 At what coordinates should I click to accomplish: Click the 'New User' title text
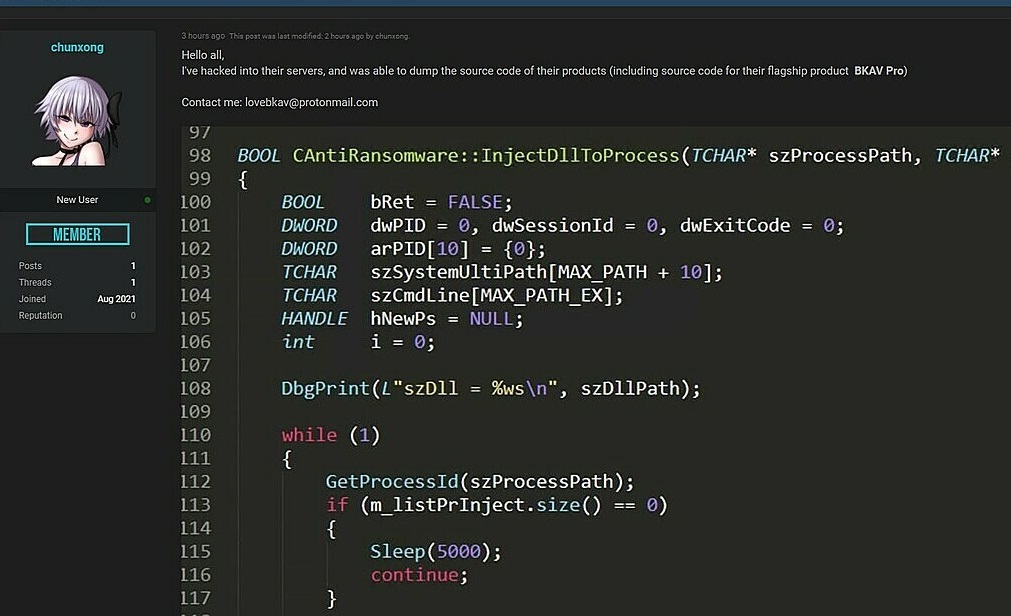[77, 200]
